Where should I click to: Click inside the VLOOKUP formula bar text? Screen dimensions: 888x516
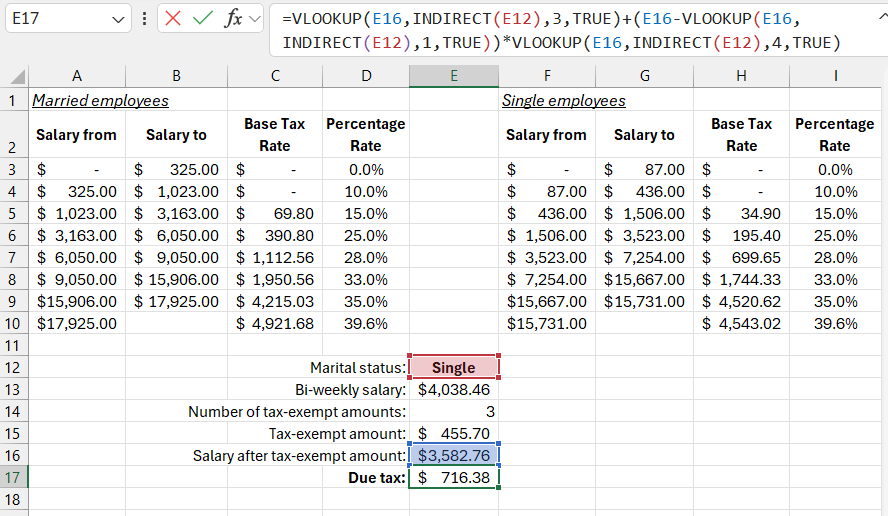click(x=560, y=30)
